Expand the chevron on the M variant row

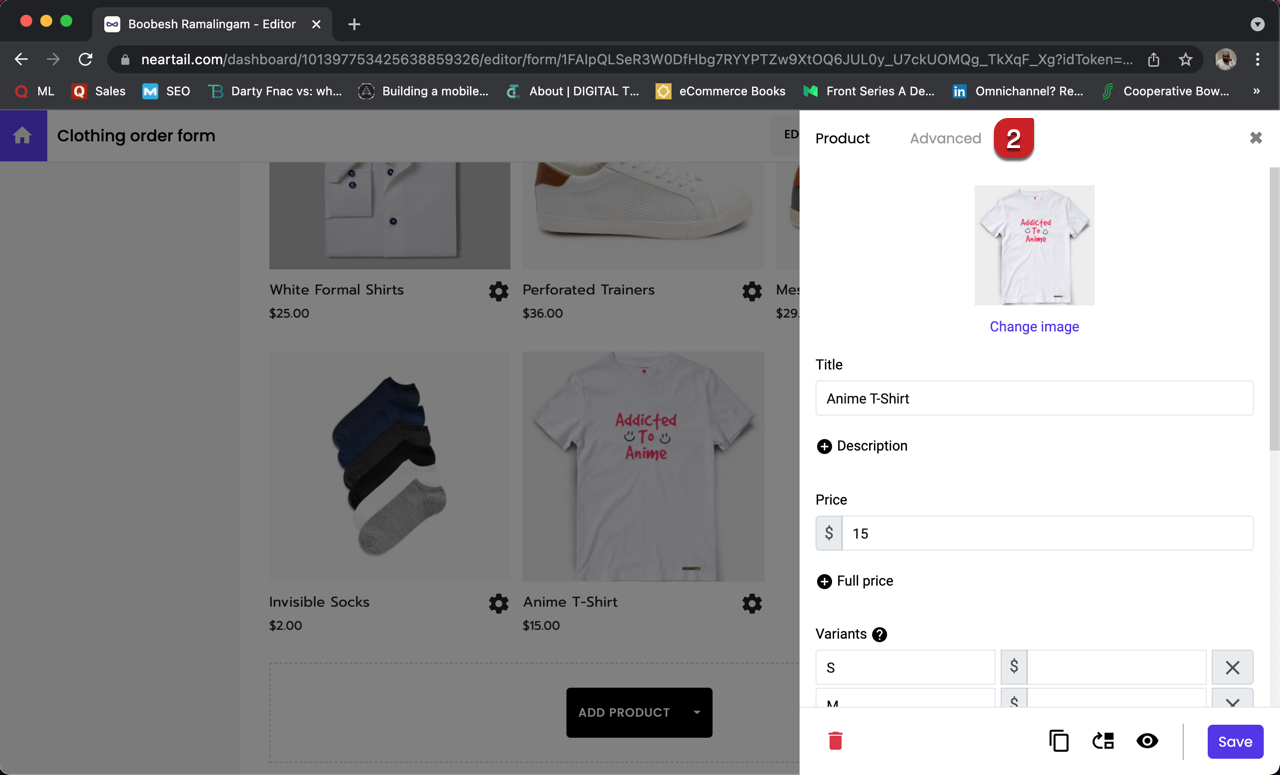coord(1232,703)
